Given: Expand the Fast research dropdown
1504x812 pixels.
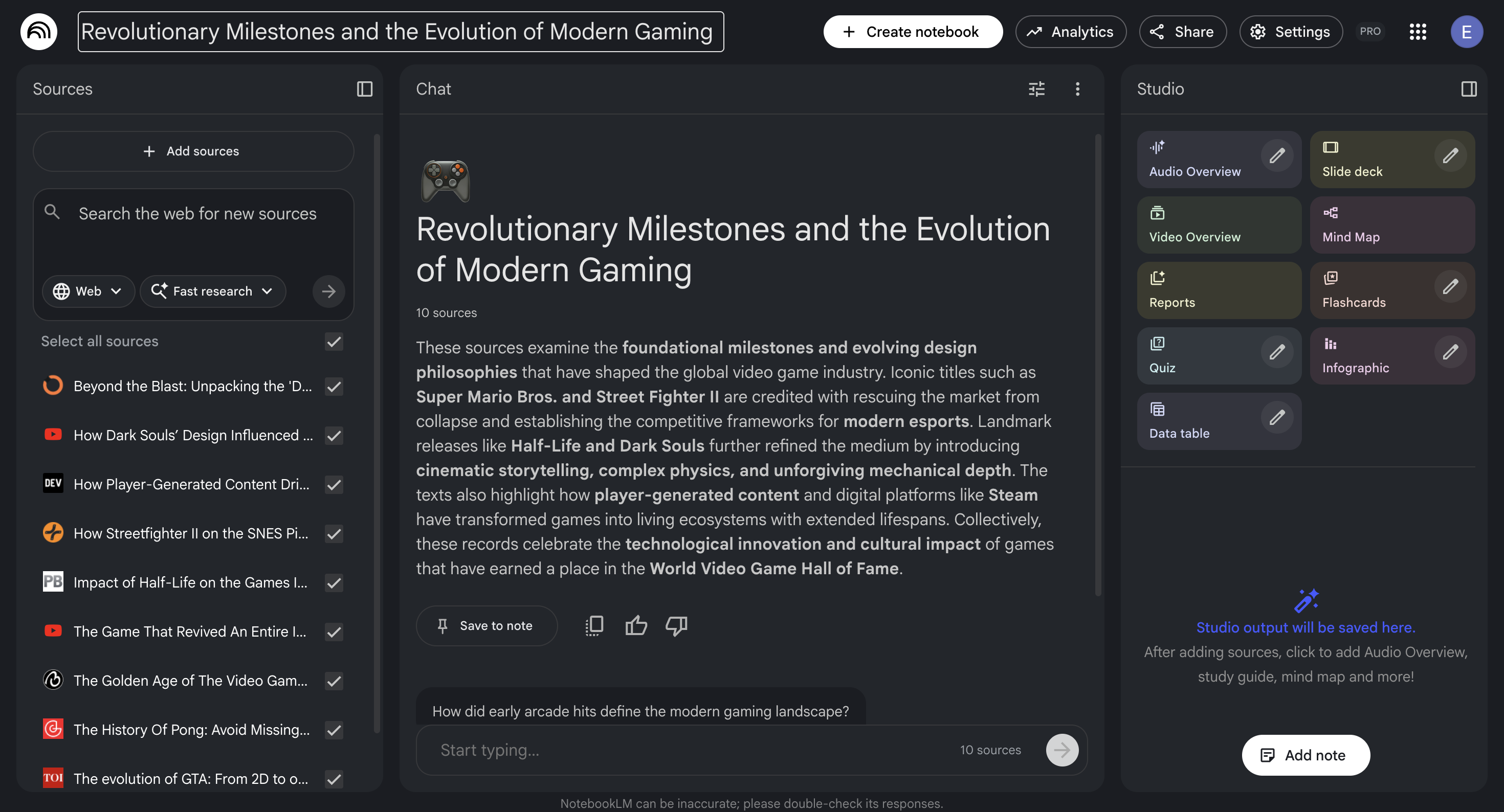Looking at the screenshot, I should click(212, 291).
